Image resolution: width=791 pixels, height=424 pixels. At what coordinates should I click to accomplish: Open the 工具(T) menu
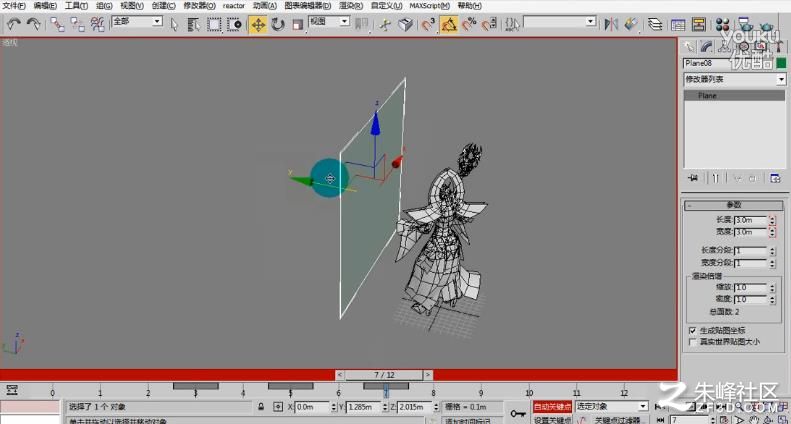[x=76, y=6]
